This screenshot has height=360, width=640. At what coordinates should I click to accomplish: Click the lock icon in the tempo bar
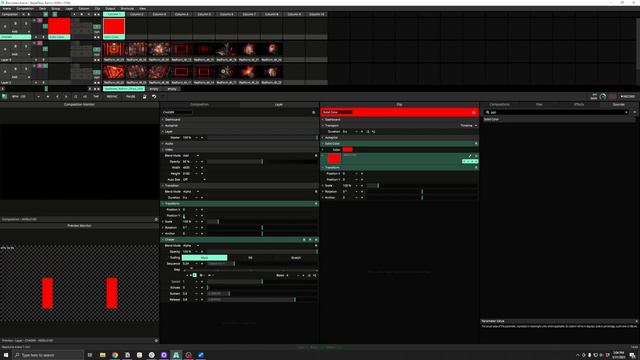144,97
